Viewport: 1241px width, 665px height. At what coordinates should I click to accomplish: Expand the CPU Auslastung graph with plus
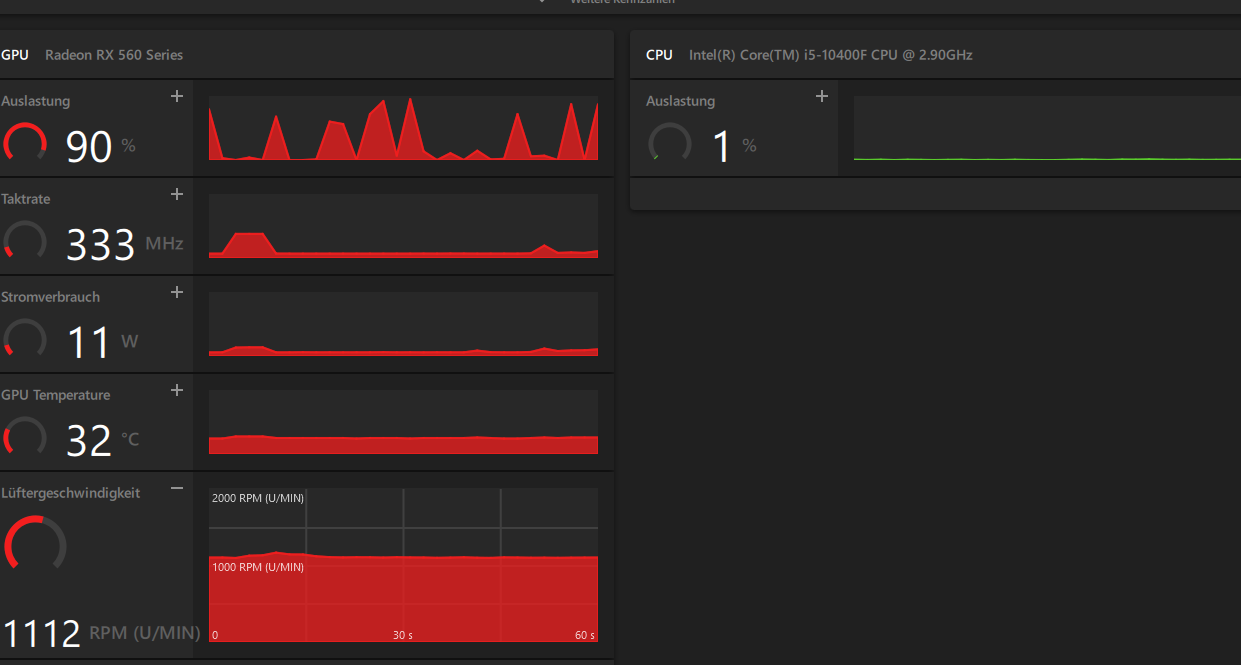tap(822, 96)
